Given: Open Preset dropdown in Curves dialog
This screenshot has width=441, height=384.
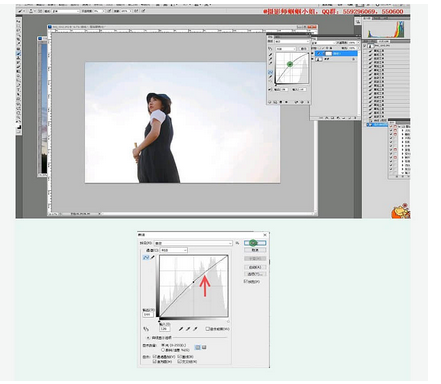Looking at the screenshot, I should 193,243.
